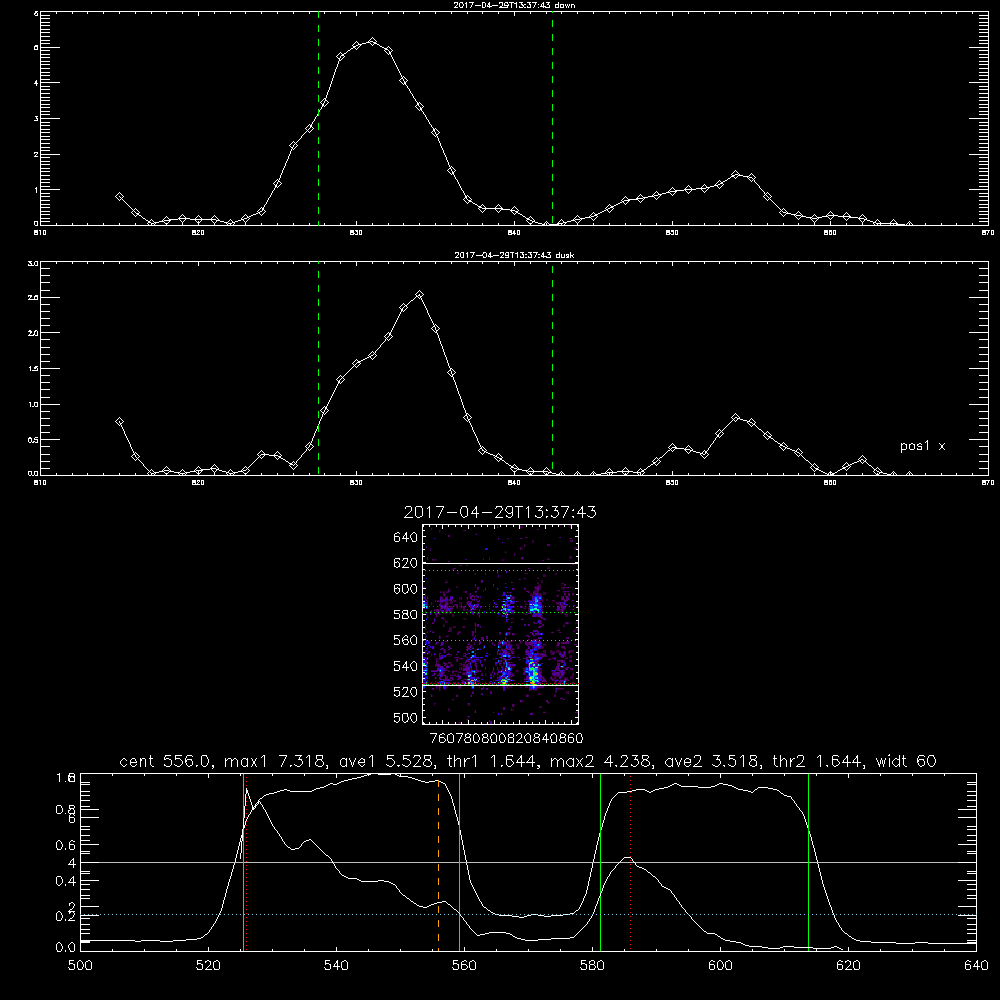Click the crowded x-axis labels under the spectral image
Viewport: 1000px width, 1000px height.
[506, 739]
